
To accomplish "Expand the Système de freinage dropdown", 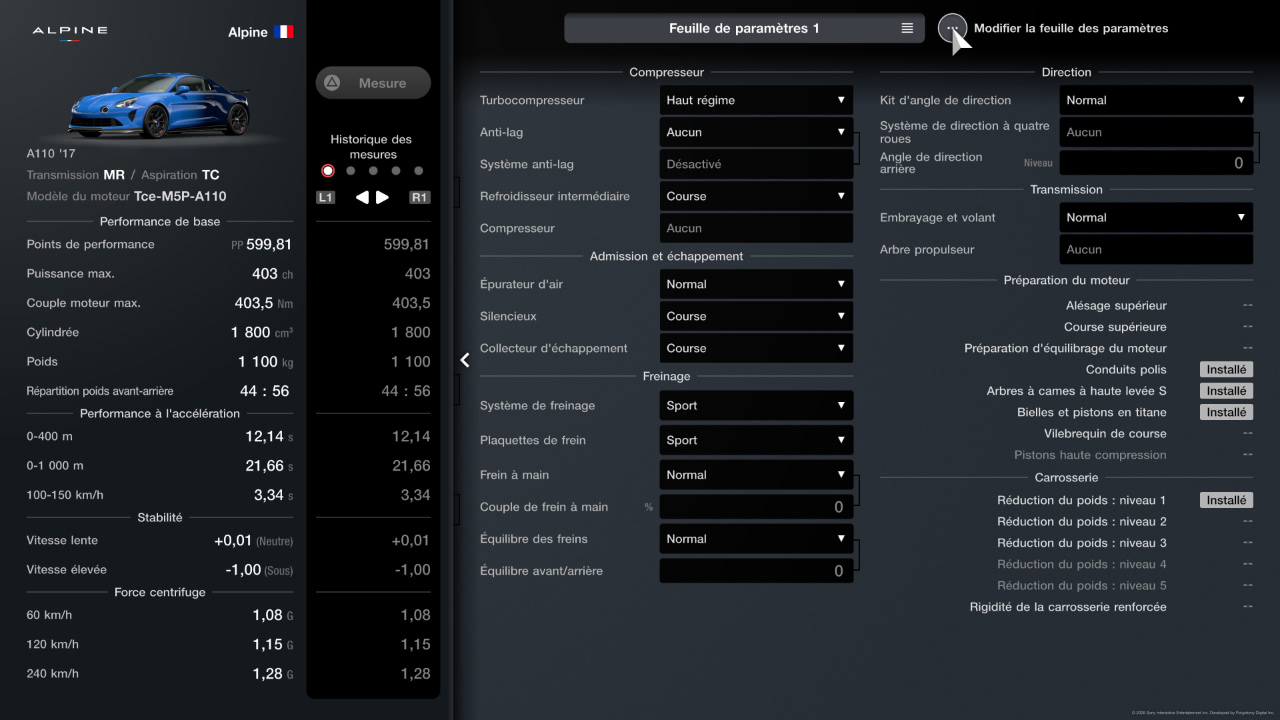I will click(756, 406).
